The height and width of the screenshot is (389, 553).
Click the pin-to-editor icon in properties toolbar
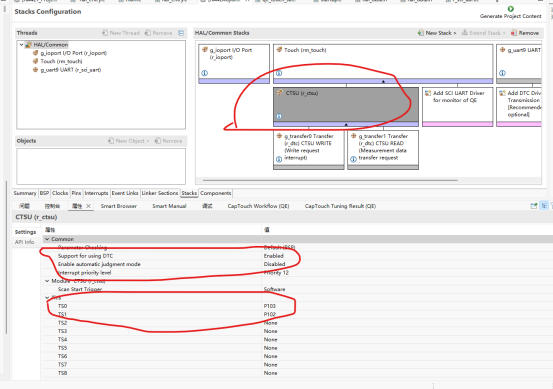[x=534, y=206]
